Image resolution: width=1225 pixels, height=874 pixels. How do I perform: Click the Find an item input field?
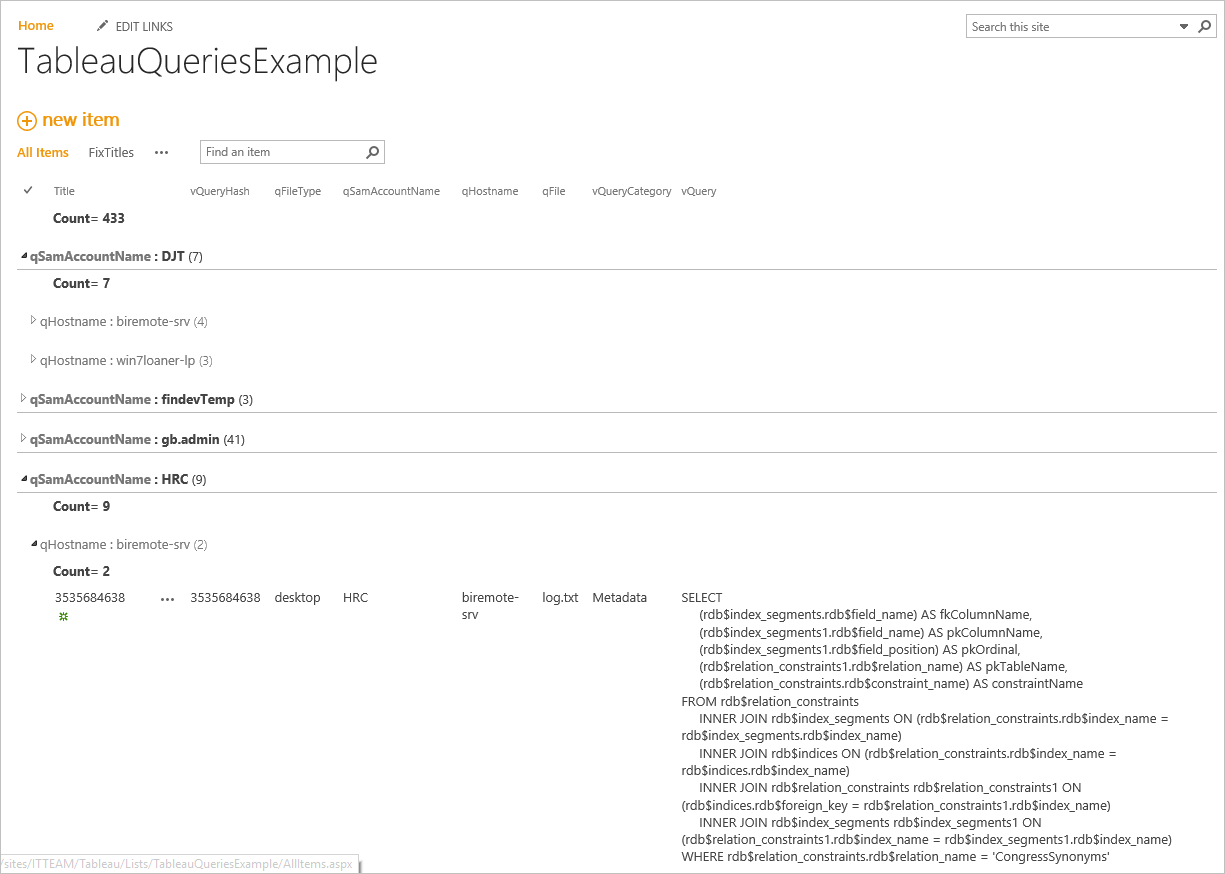[x=282, y=152]
